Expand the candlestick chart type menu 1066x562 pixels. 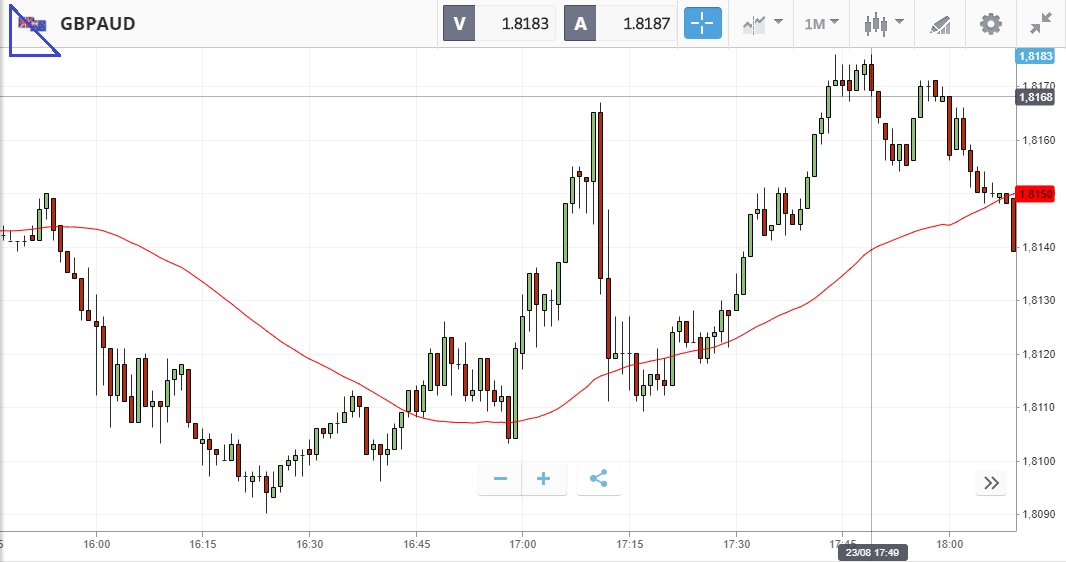(884, 24)
